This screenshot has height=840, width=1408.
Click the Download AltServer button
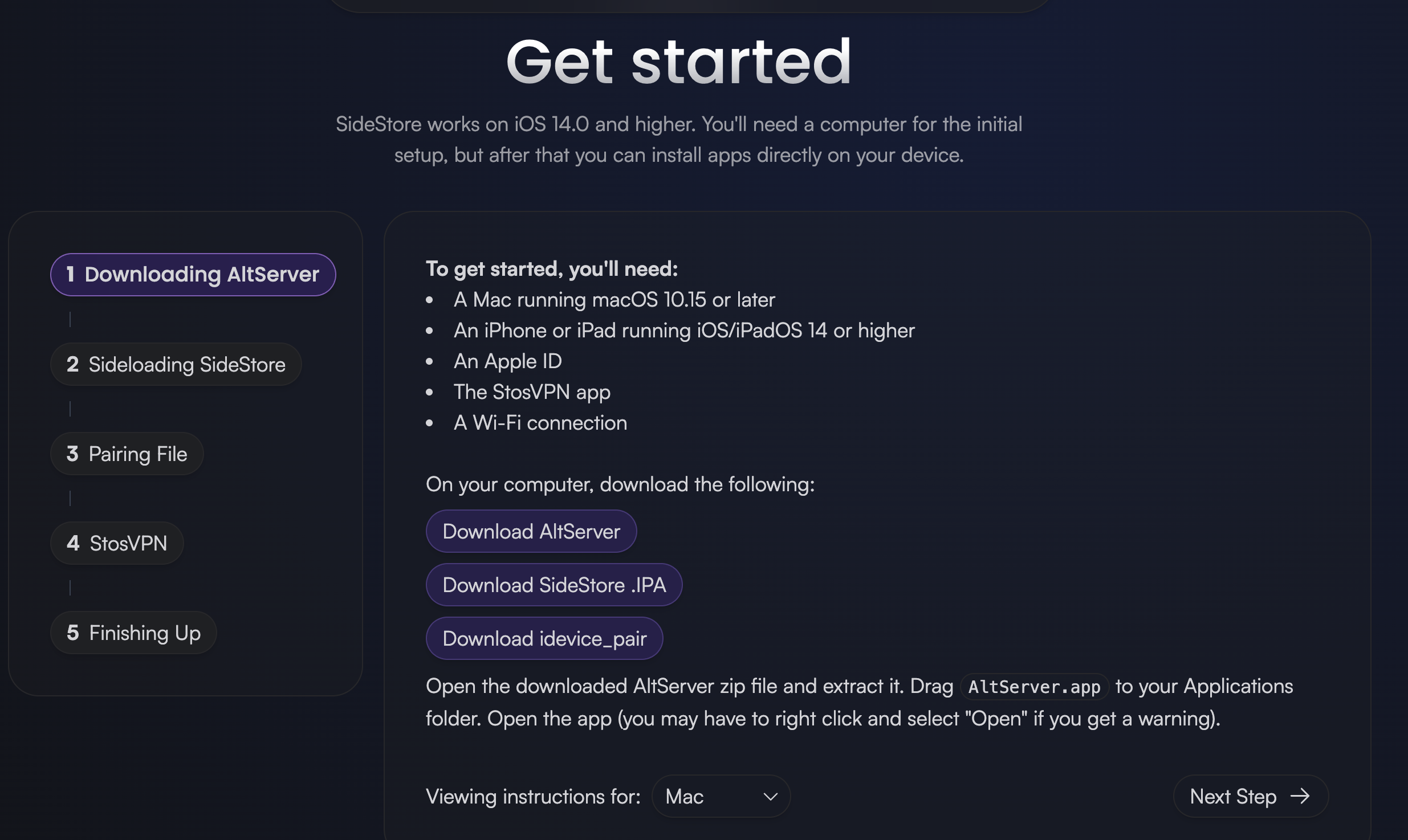(x=531, y=531)
